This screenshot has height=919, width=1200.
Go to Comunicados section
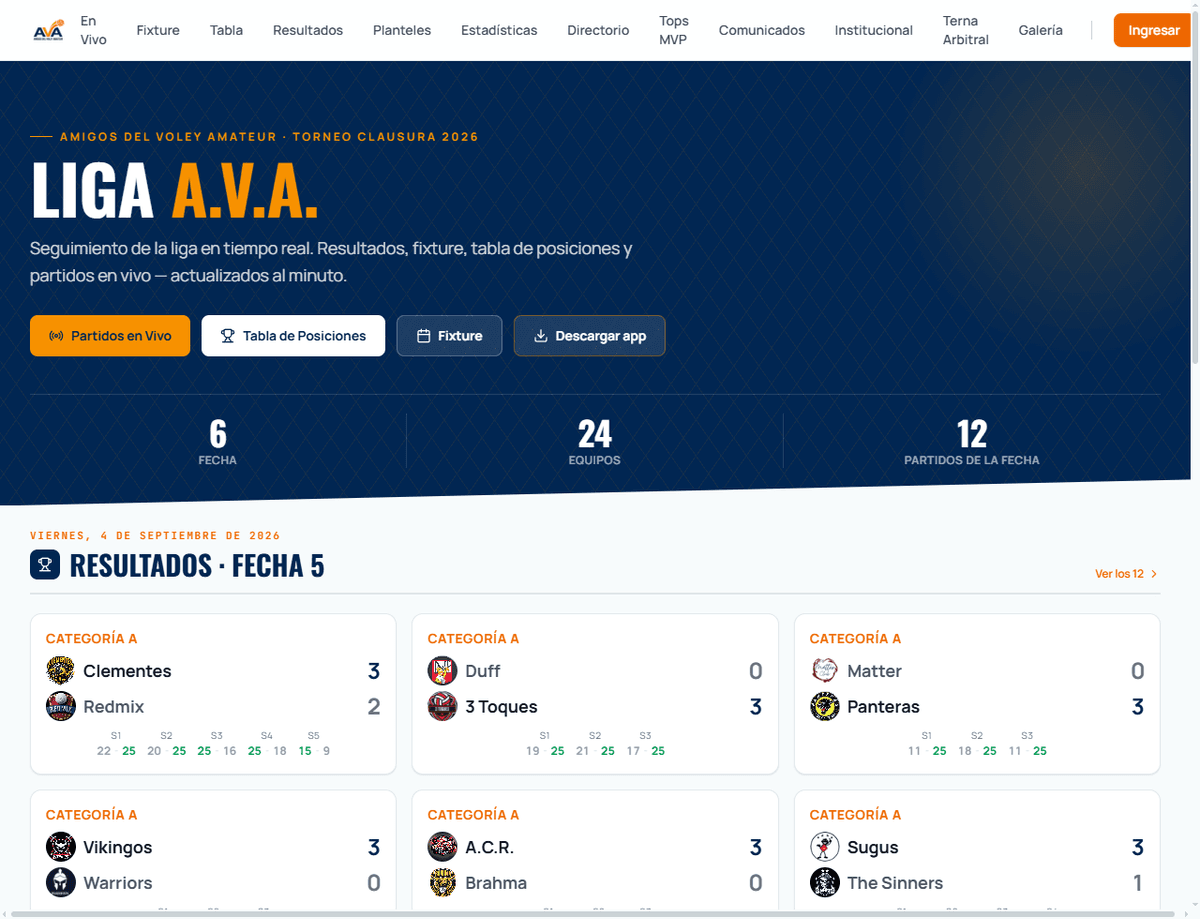point(762,30)
